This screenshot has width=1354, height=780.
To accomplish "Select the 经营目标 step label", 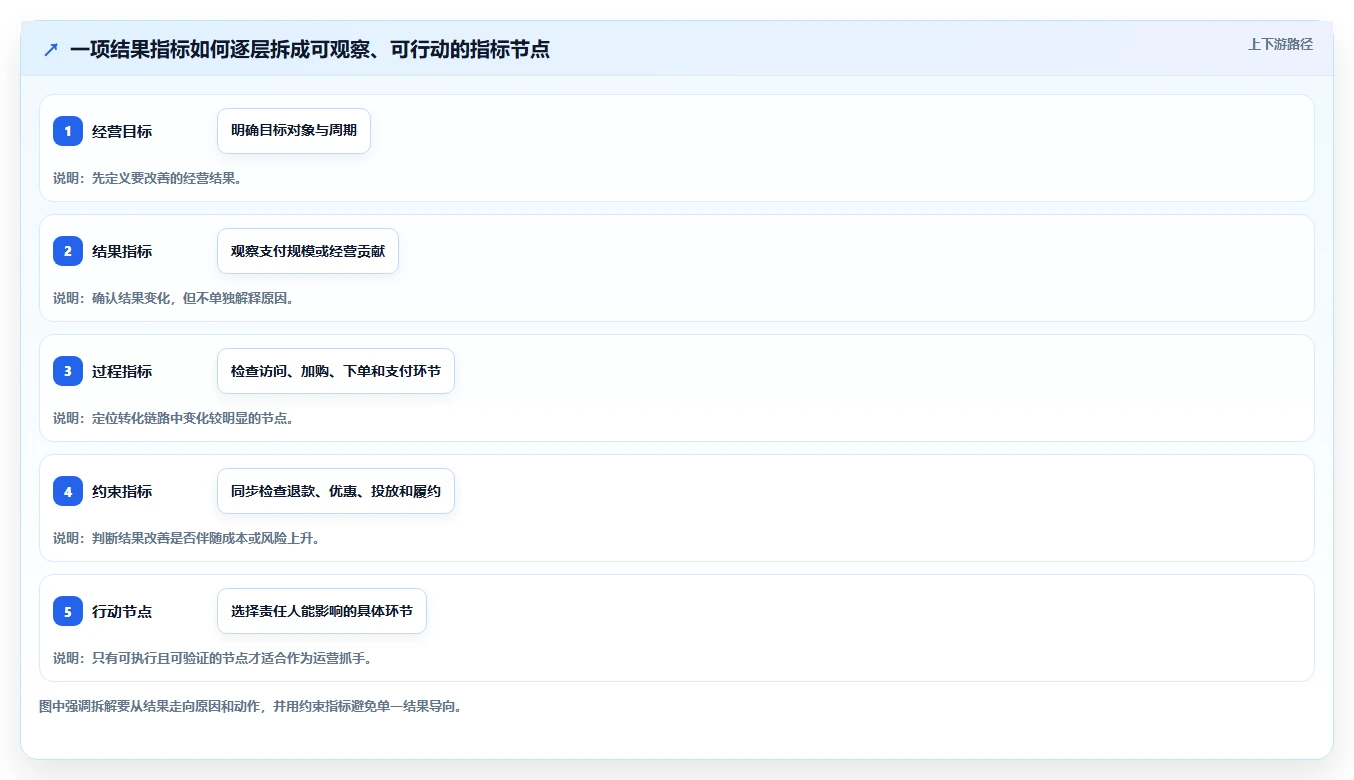I will pos(122,131).
